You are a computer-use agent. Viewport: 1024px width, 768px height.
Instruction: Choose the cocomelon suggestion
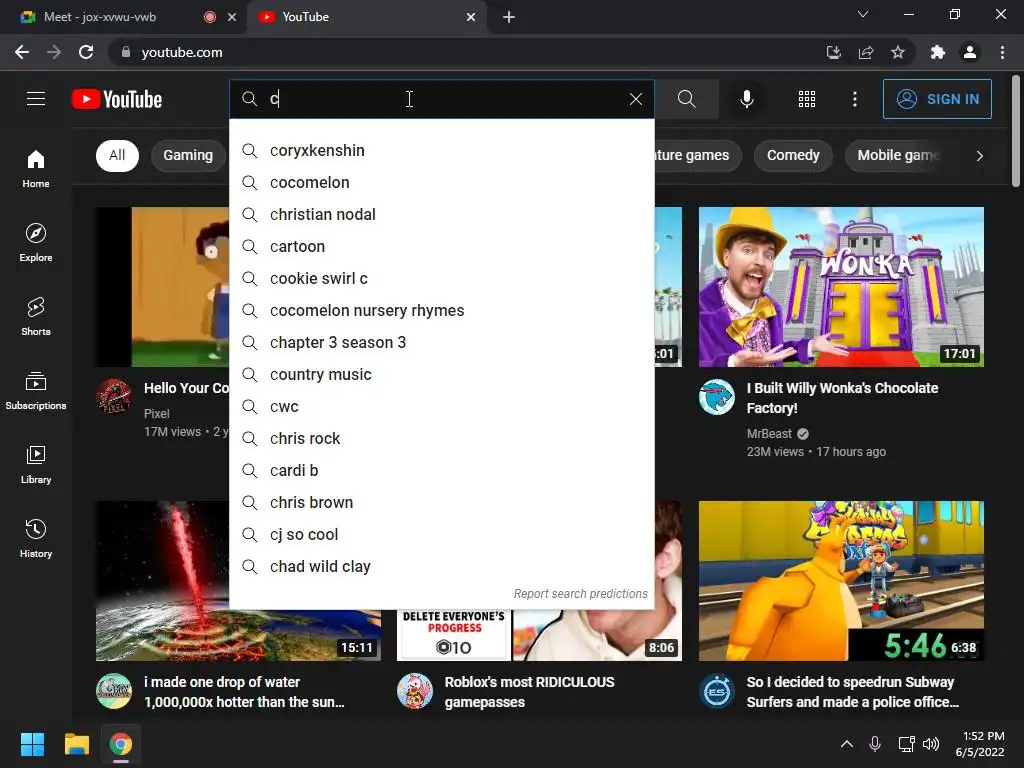pyautogui.click(x=441, y=182)
